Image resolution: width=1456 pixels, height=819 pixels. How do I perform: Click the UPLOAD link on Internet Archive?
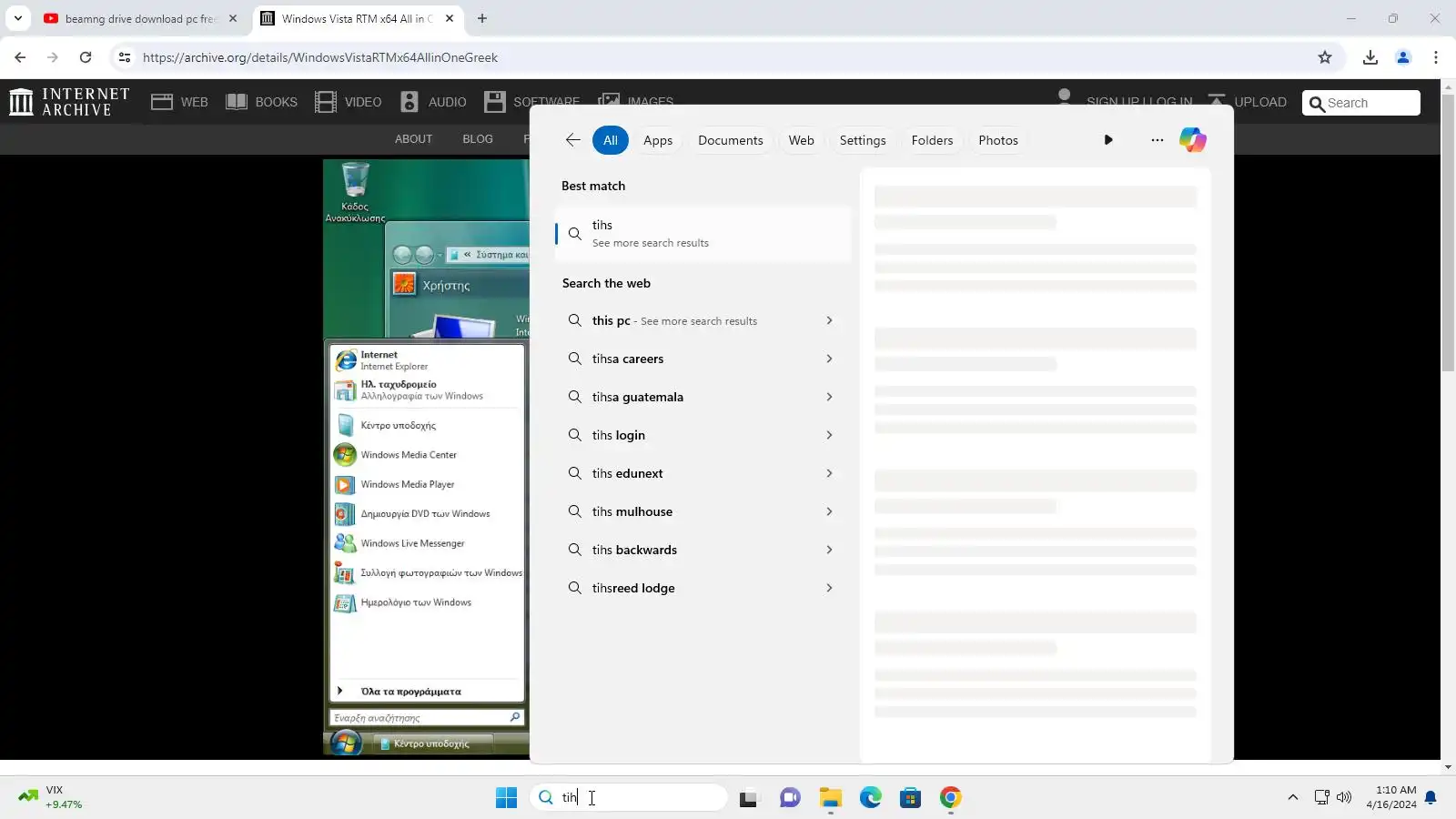click(x=1248, y=102)
